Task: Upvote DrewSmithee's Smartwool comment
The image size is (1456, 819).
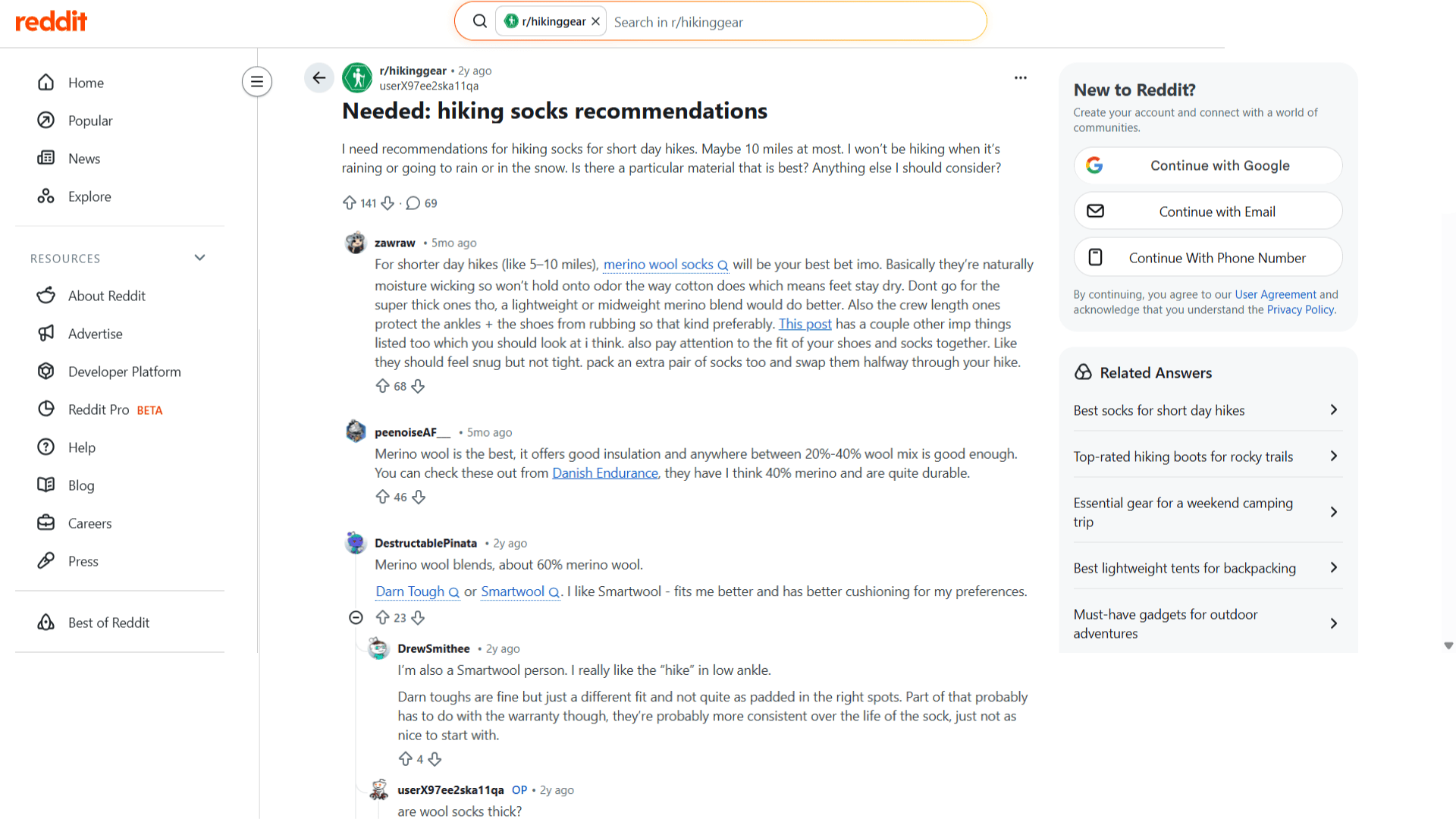Action: 407,758
